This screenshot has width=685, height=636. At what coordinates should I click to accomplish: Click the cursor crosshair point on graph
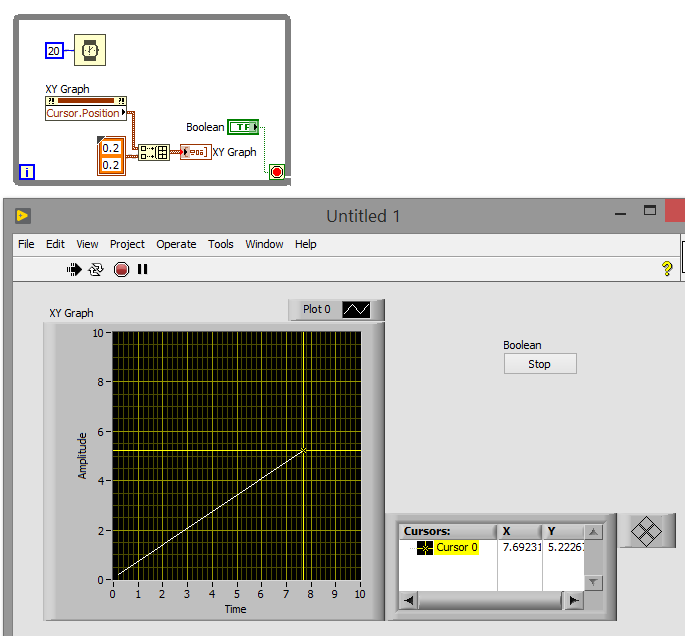[x=303, y=450]
